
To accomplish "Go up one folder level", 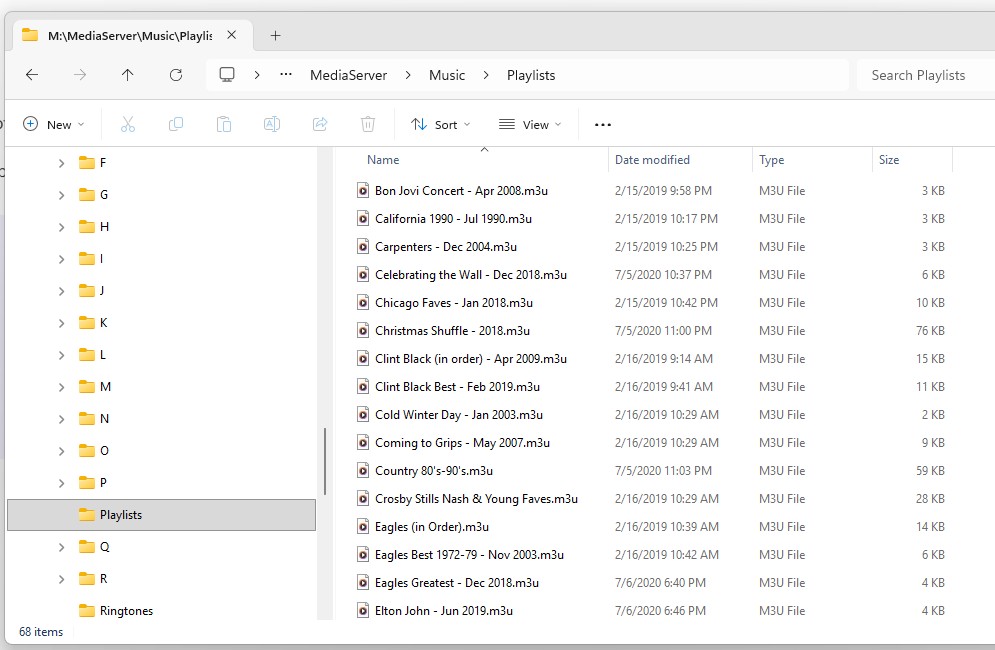I will (127, 75).
